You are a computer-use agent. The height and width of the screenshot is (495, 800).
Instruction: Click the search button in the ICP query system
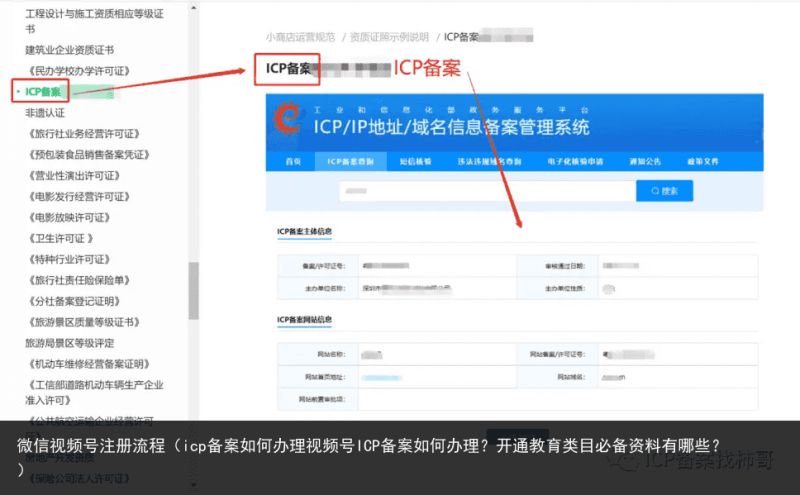pos(664,191)
